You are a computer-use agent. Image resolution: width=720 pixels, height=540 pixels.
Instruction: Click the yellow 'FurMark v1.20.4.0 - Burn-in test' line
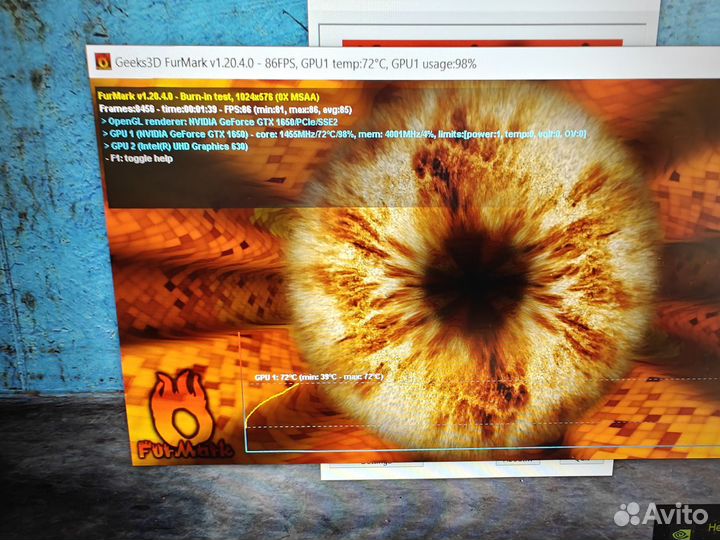point(208,97)
